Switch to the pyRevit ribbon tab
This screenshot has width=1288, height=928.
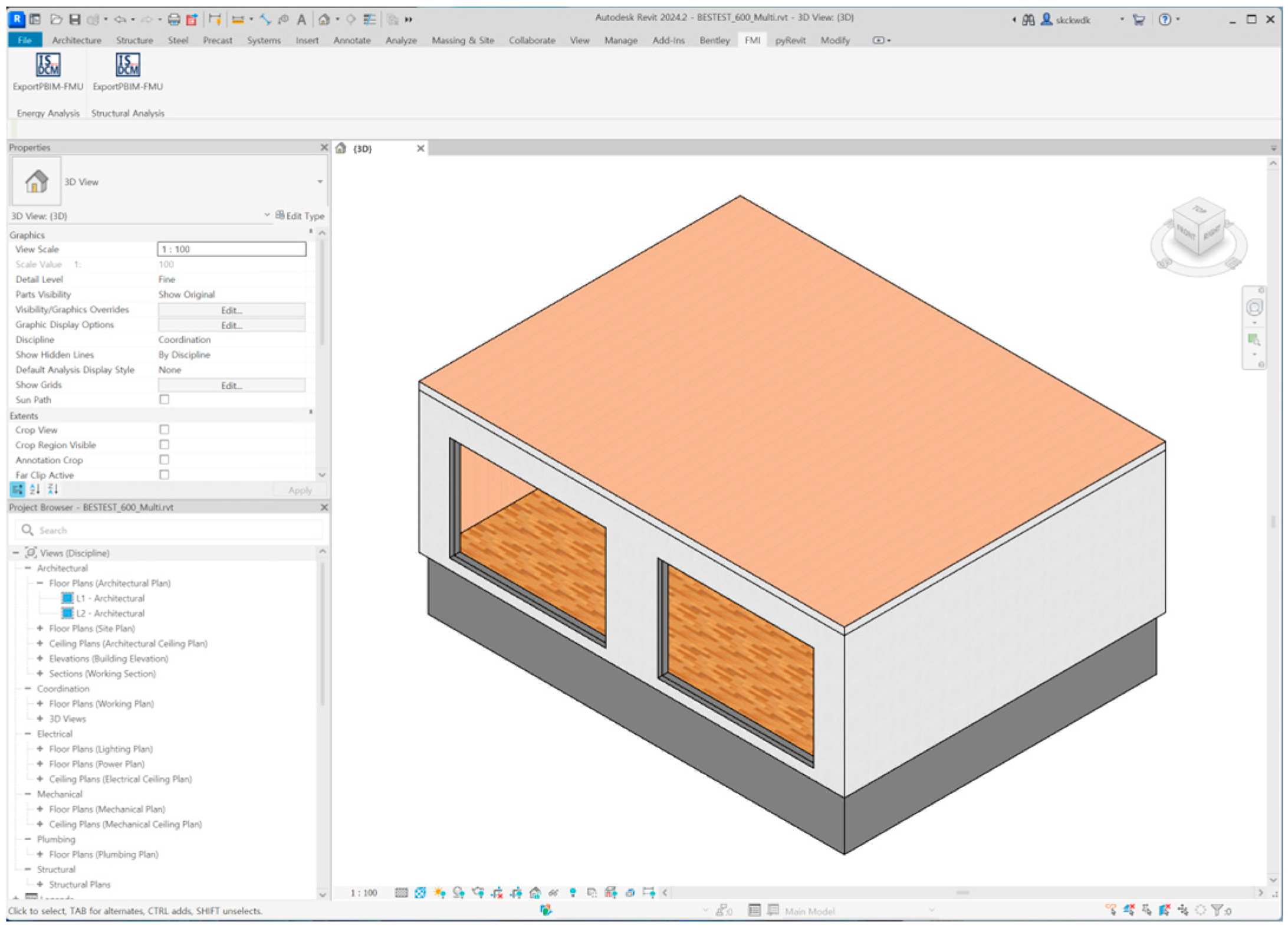coord(790,40)
